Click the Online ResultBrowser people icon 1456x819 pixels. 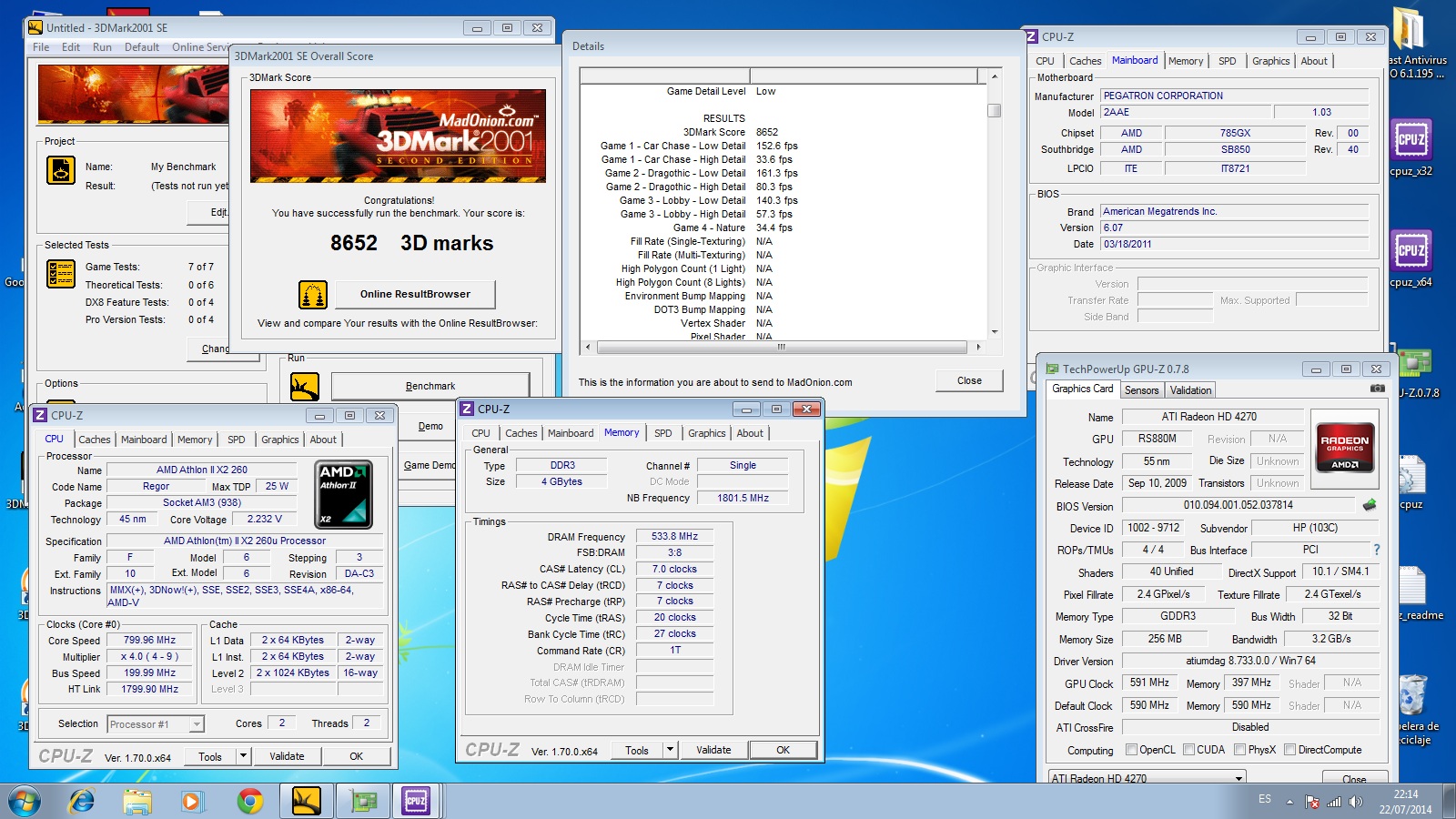(x=313, y=295)
